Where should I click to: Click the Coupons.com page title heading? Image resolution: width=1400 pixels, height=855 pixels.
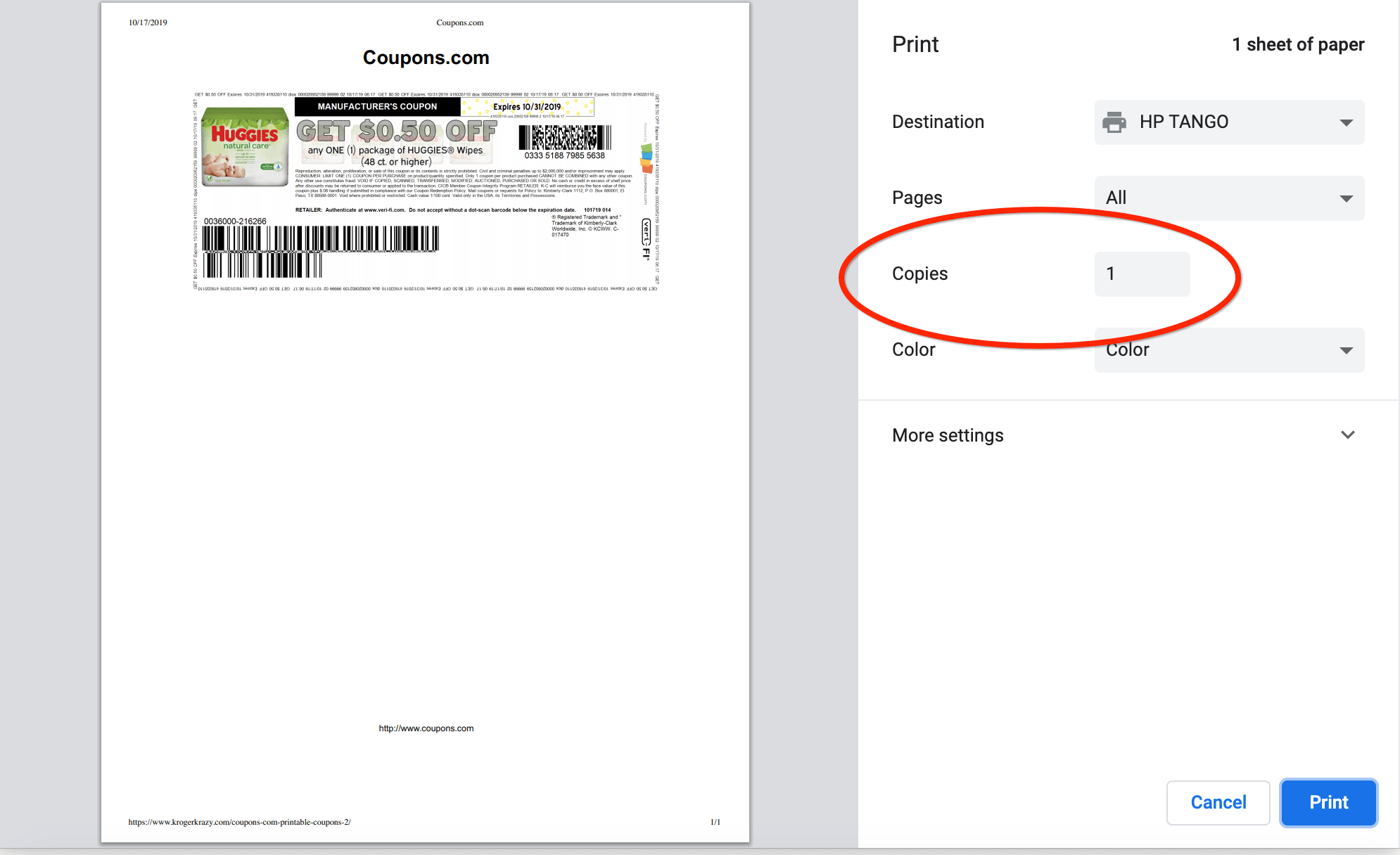pyautogui.click(x=426, y=57)
